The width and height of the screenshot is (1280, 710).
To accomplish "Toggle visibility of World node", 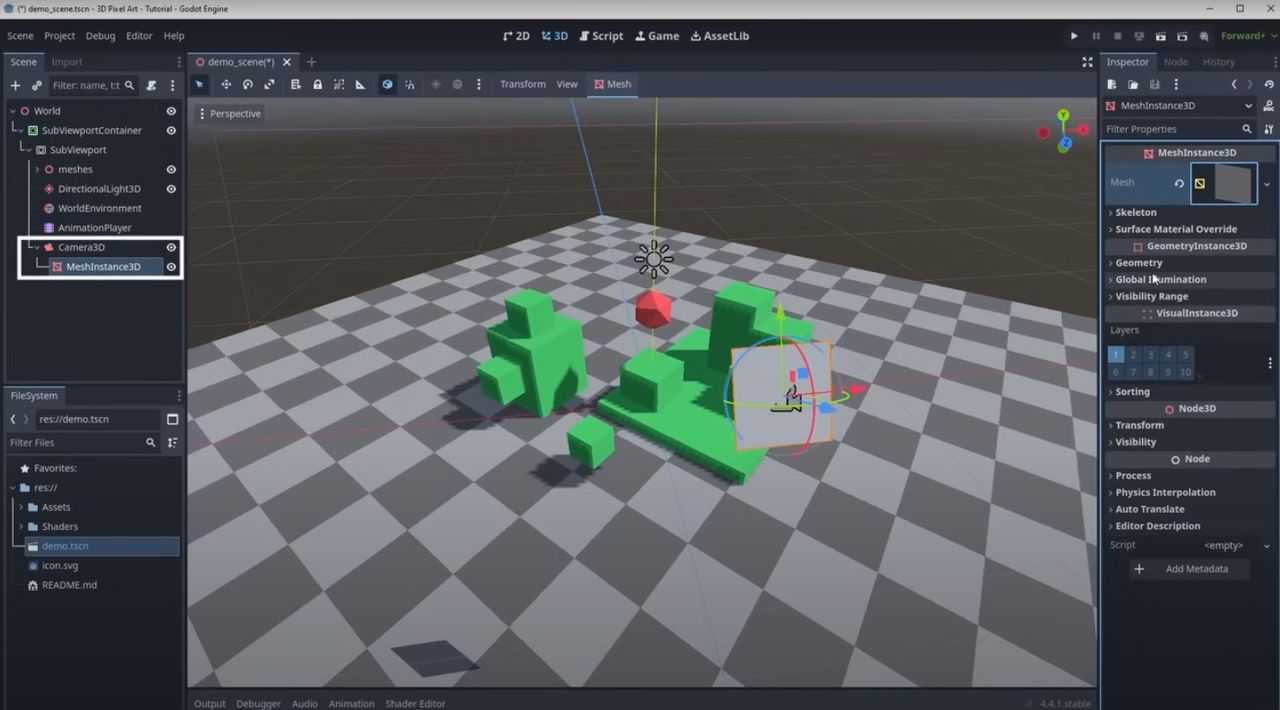I will click(171, 111).
